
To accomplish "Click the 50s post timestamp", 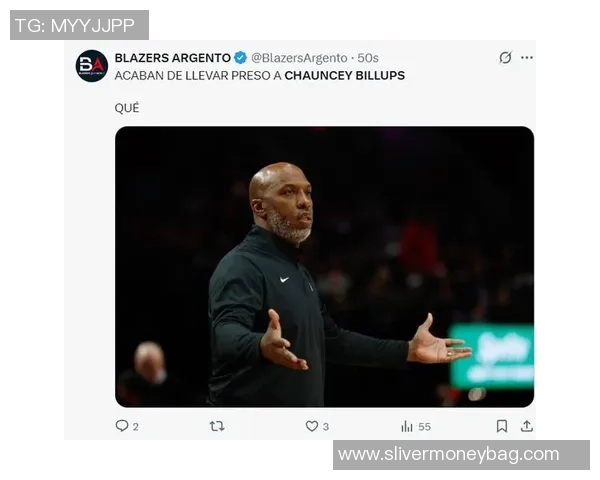I will click(368, 58).
